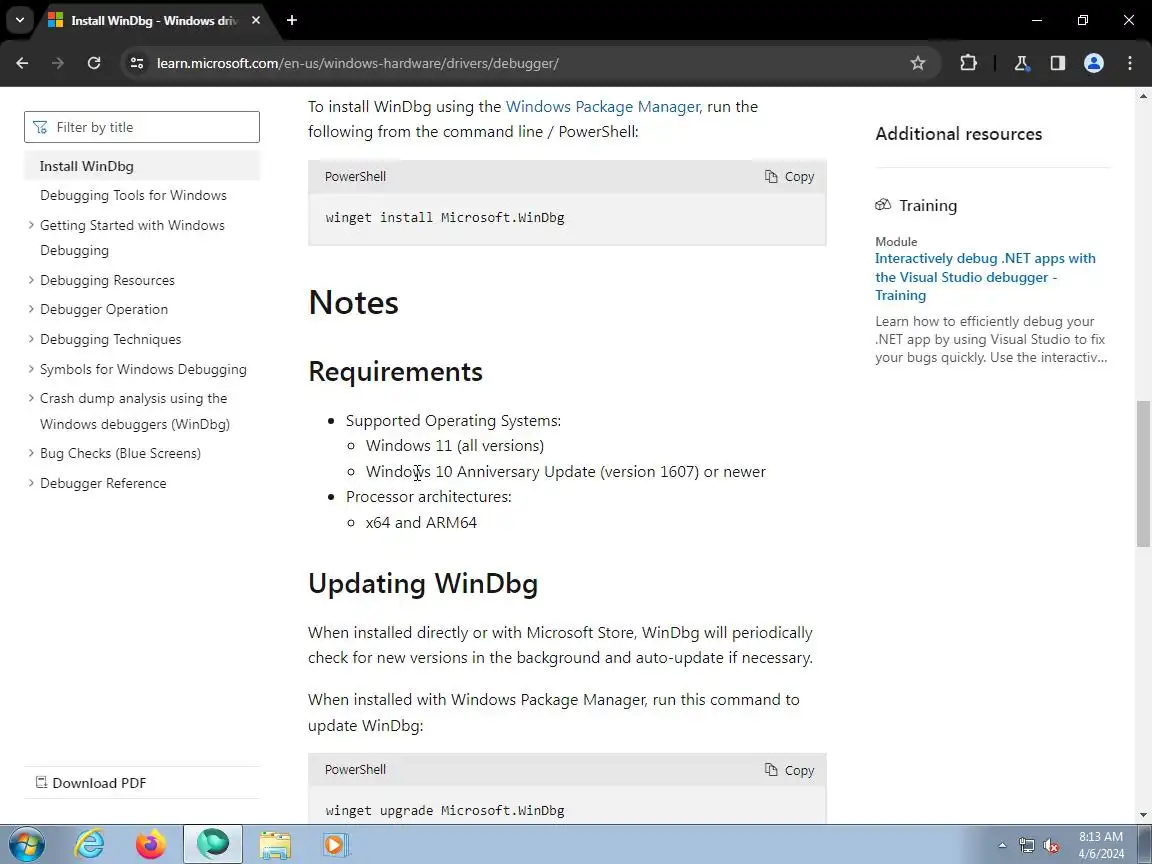The width and height of the screenshot is (1152, 864).
Task: Click the page vertical scrollbar thumb
Action: [1143, 474]
